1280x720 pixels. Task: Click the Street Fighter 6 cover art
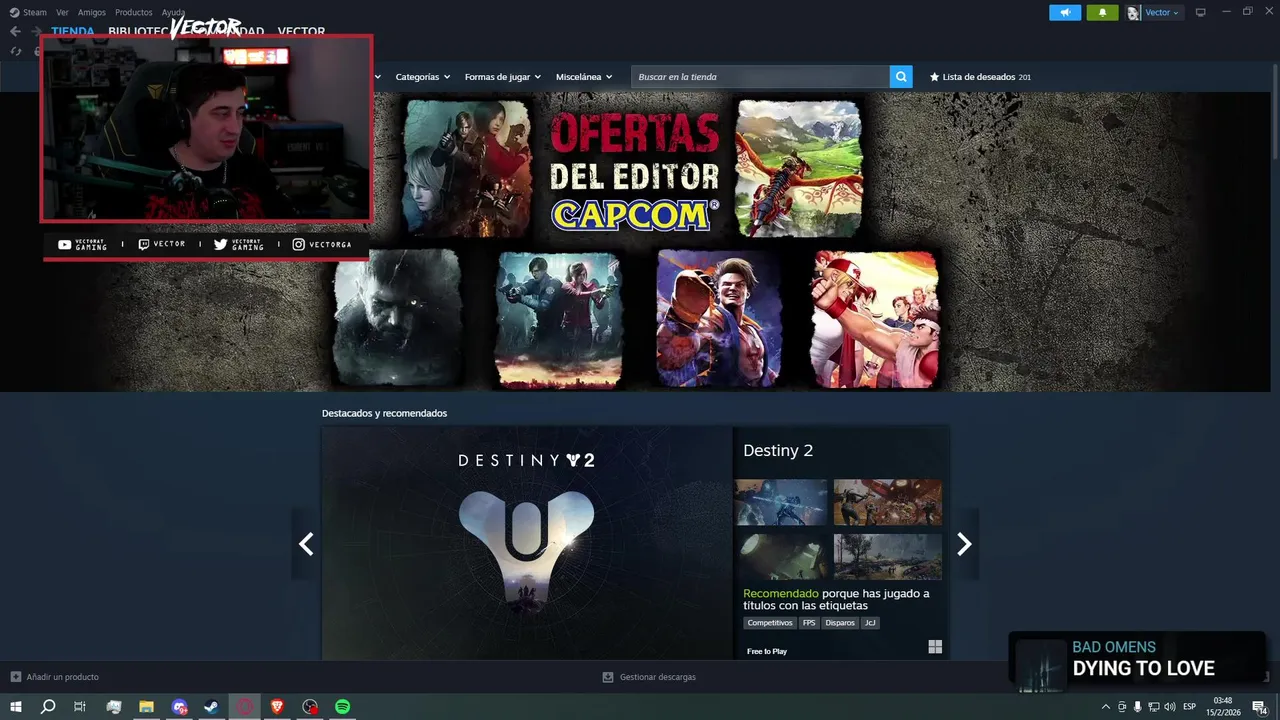click(719, 318)
